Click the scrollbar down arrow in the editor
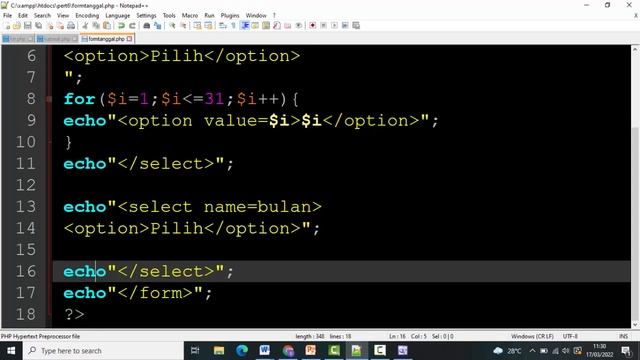Image resolution: width=640 pixels, height=360 pixels. [x=635, y=325]
